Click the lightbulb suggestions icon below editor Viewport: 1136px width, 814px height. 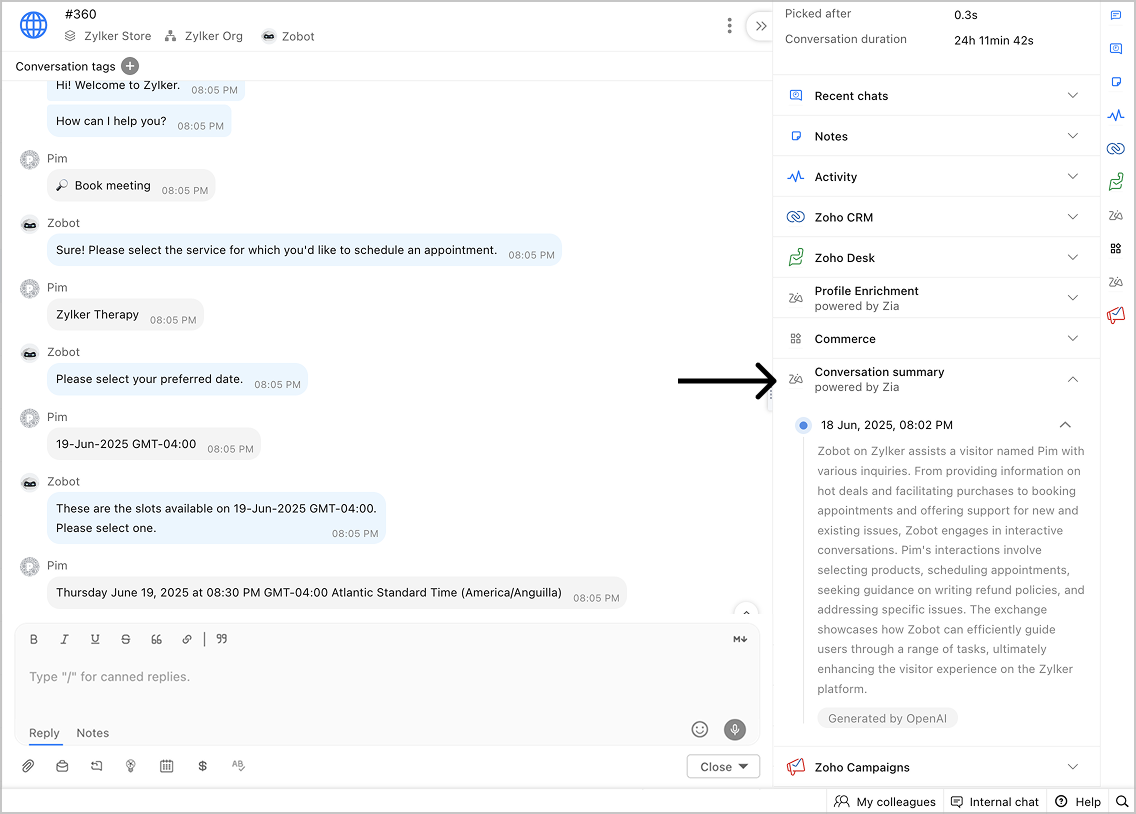[x=130, y=765]
